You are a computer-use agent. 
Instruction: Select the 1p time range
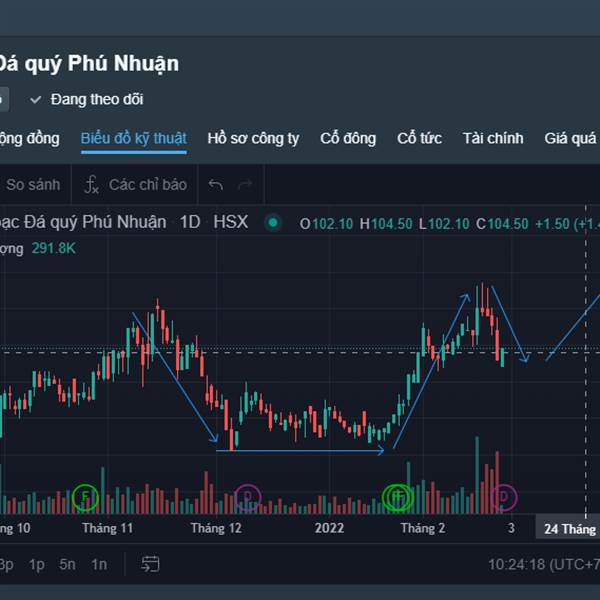click(37, 564)
